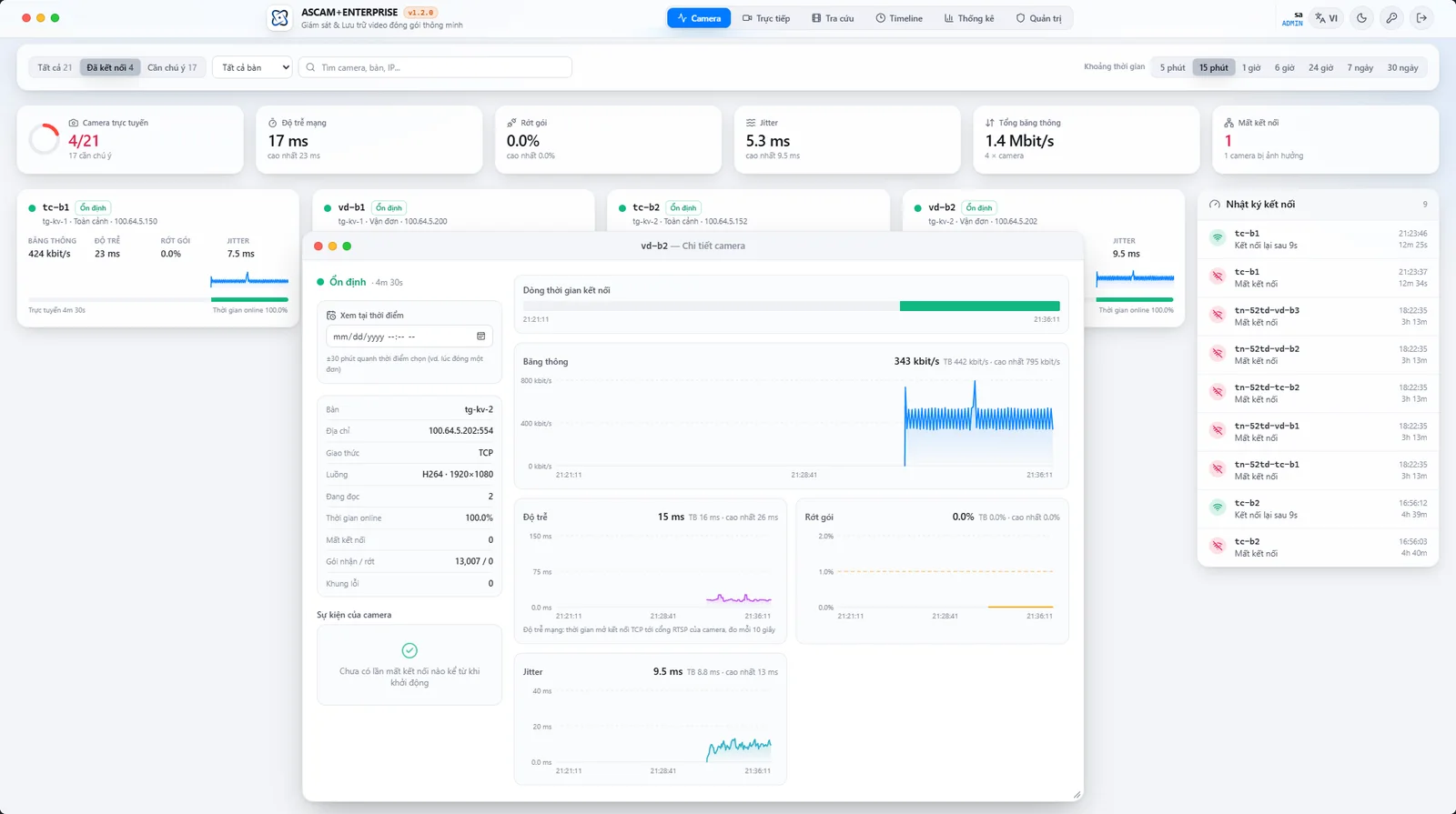Open the Thống kê tab
Viewport: 1456px width, 814px height.
[968, 18]
